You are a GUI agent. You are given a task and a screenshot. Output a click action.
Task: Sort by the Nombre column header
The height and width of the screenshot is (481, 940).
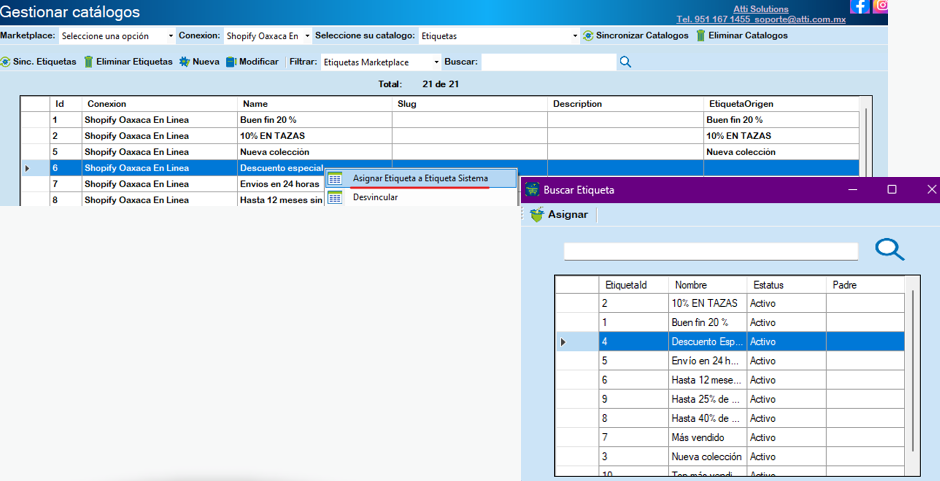point(706,285)
